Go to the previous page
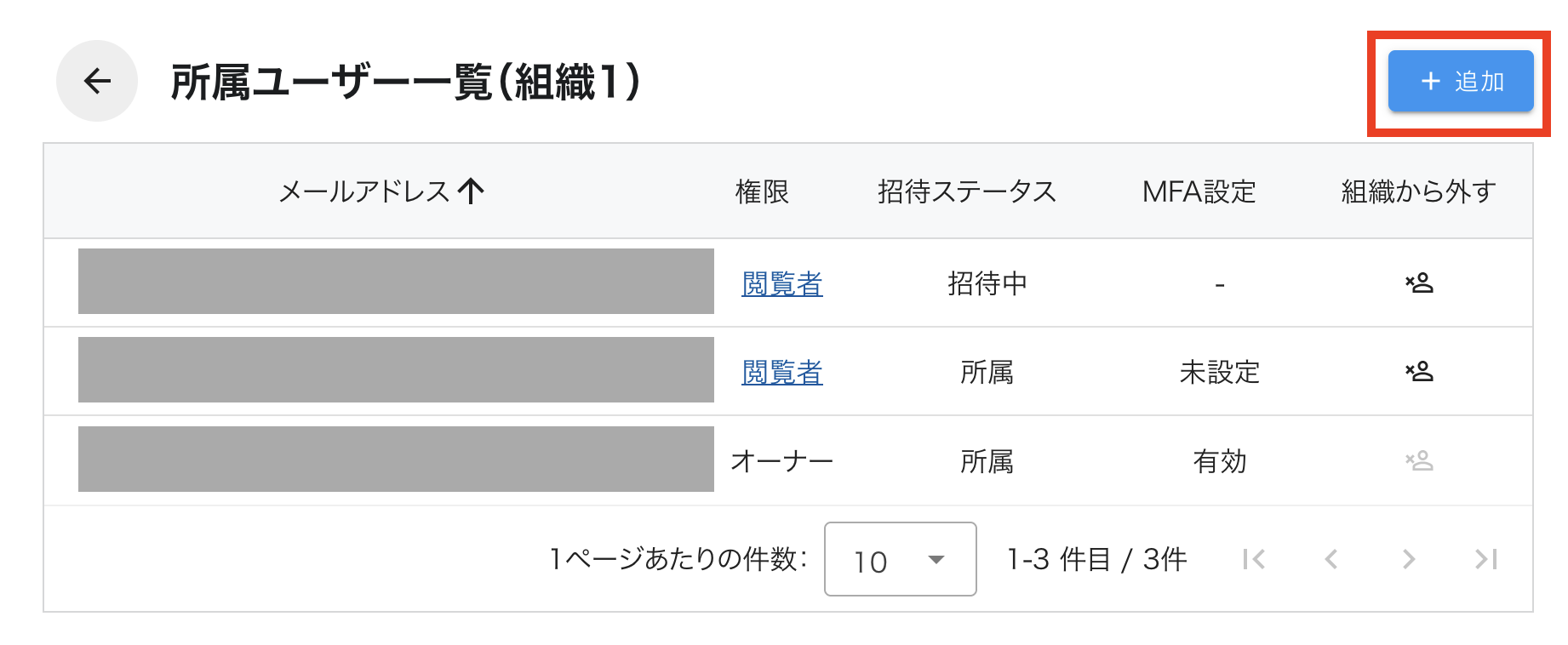Image resolution: width=1568 pixels, height=645 pixels. 1330,559
